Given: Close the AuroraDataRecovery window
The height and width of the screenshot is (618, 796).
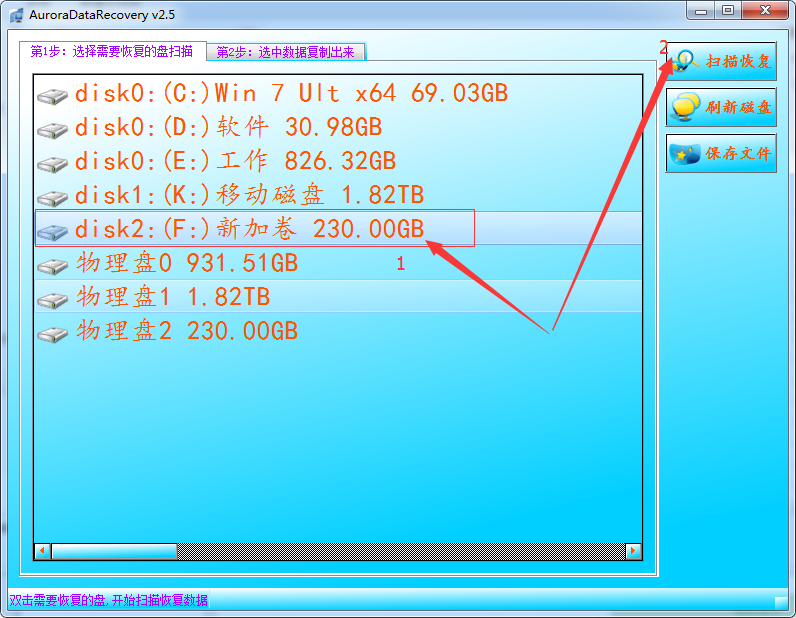Looking at the screenshot, I should click(766, 10).
